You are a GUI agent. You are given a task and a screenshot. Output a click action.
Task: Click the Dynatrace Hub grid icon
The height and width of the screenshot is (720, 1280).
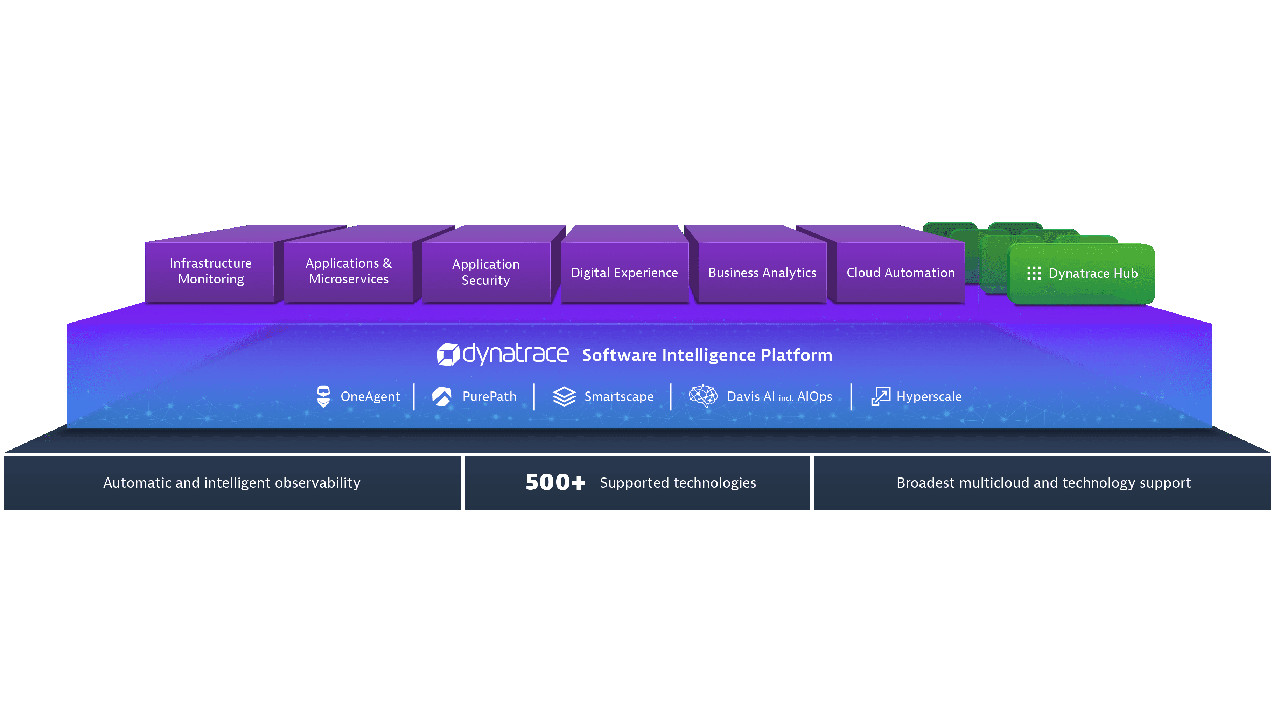click(1034, 273)
